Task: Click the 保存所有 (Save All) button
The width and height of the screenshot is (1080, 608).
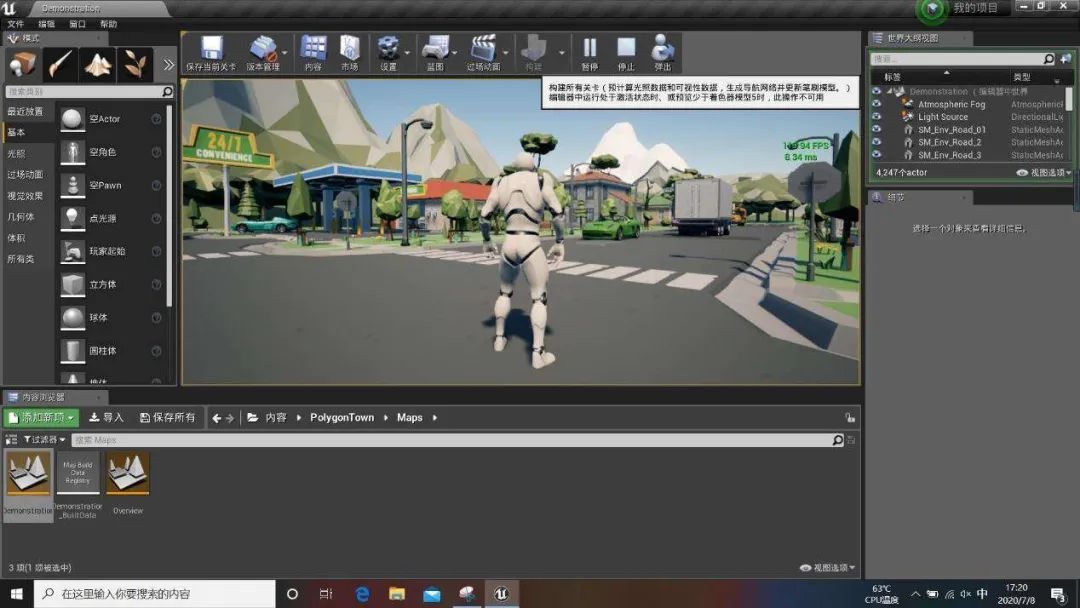Action: click(x=168, y=417)
